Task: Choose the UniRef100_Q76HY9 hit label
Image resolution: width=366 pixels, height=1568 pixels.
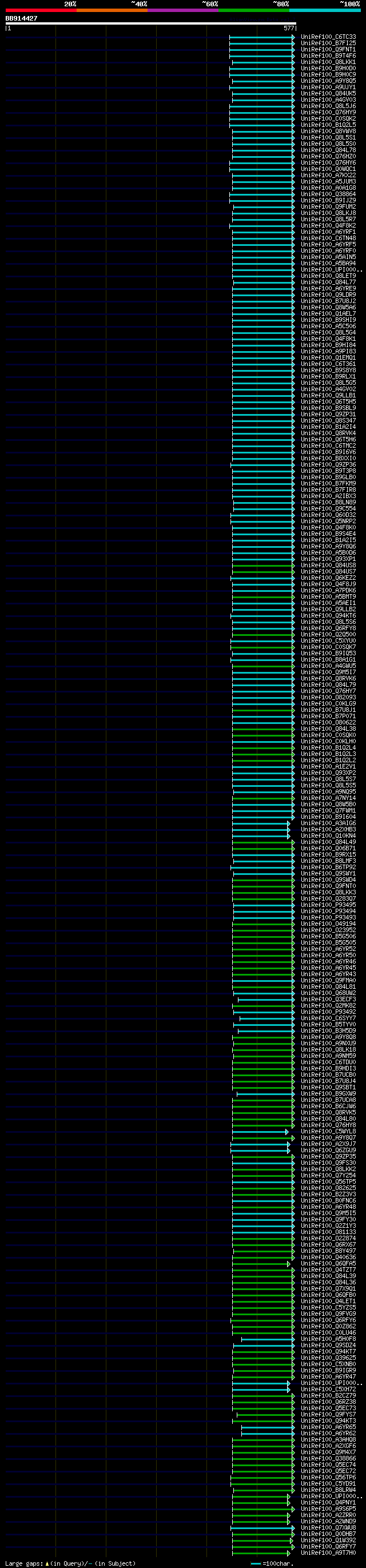Action: point(328,113)
